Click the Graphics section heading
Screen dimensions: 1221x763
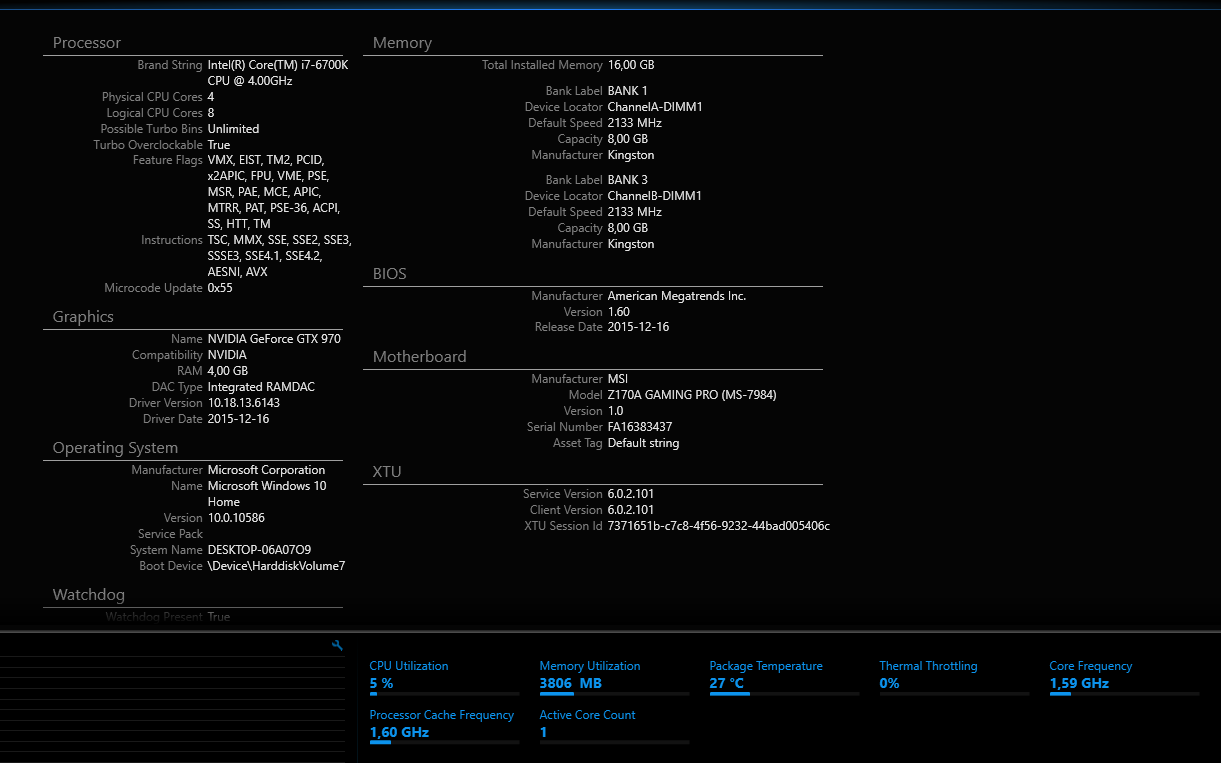[83, 317]
